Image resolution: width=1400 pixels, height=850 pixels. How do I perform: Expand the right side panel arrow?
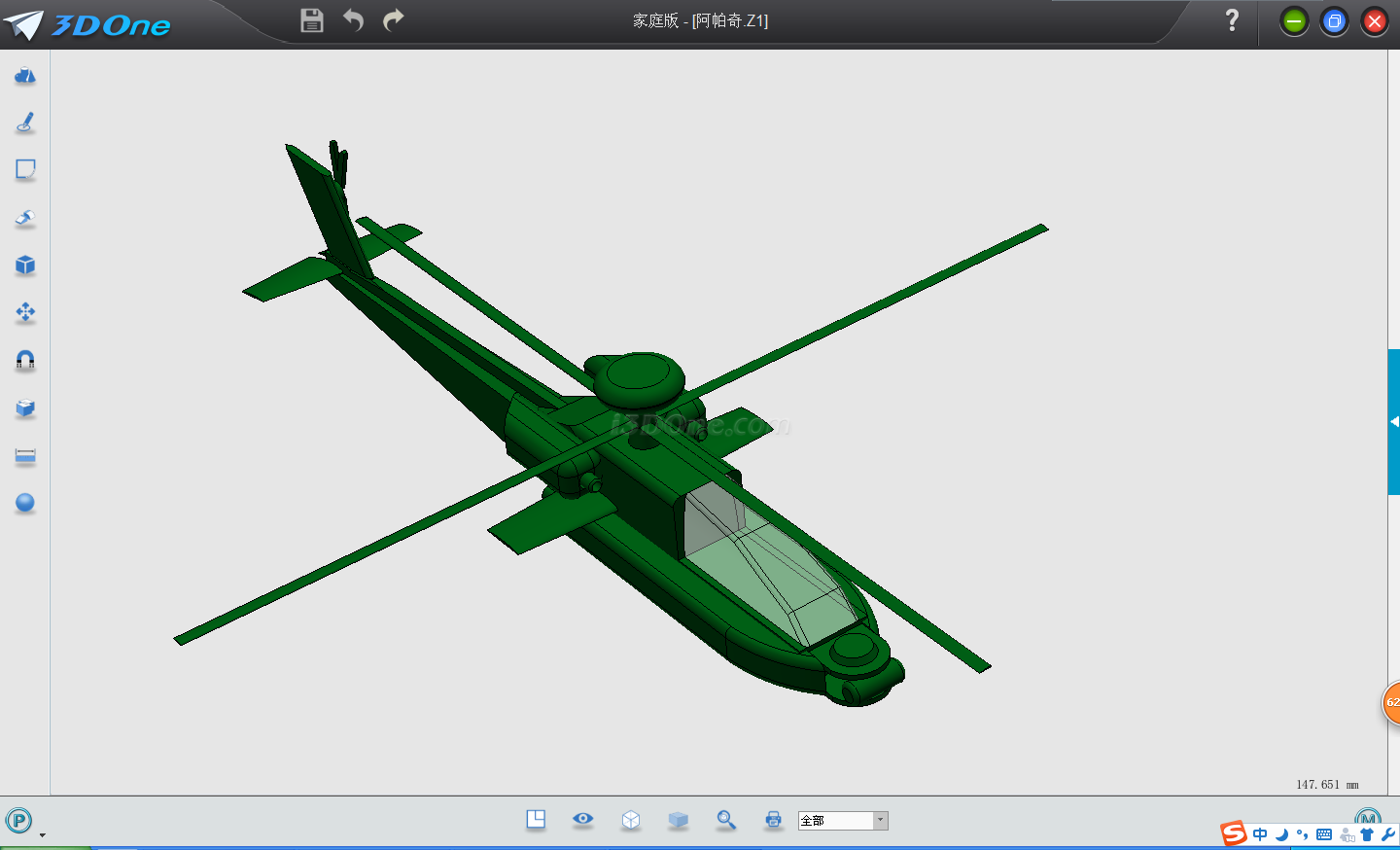(x=1394, y=422)
